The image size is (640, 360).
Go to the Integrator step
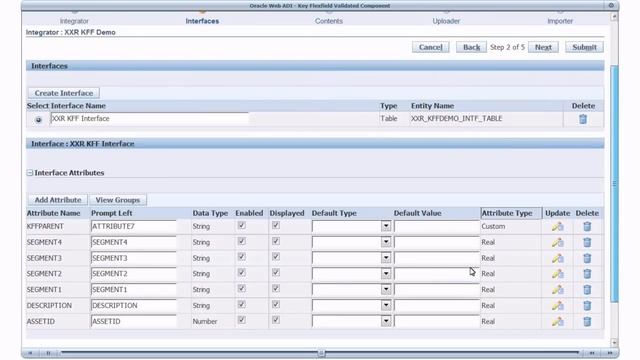click(74, 21)
